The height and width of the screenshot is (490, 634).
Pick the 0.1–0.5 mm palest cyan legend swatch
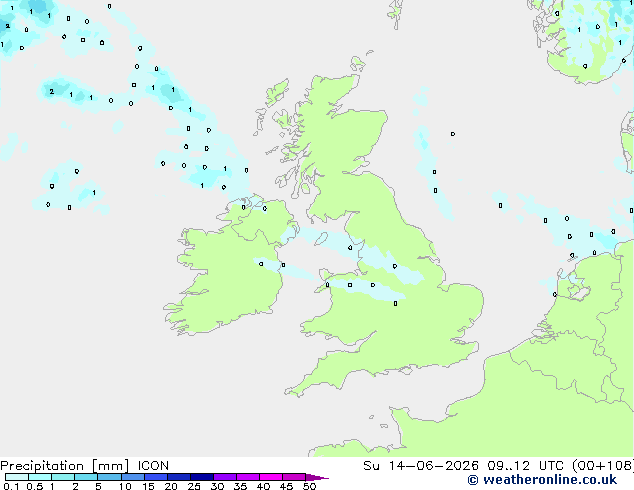tap(17, 477)
